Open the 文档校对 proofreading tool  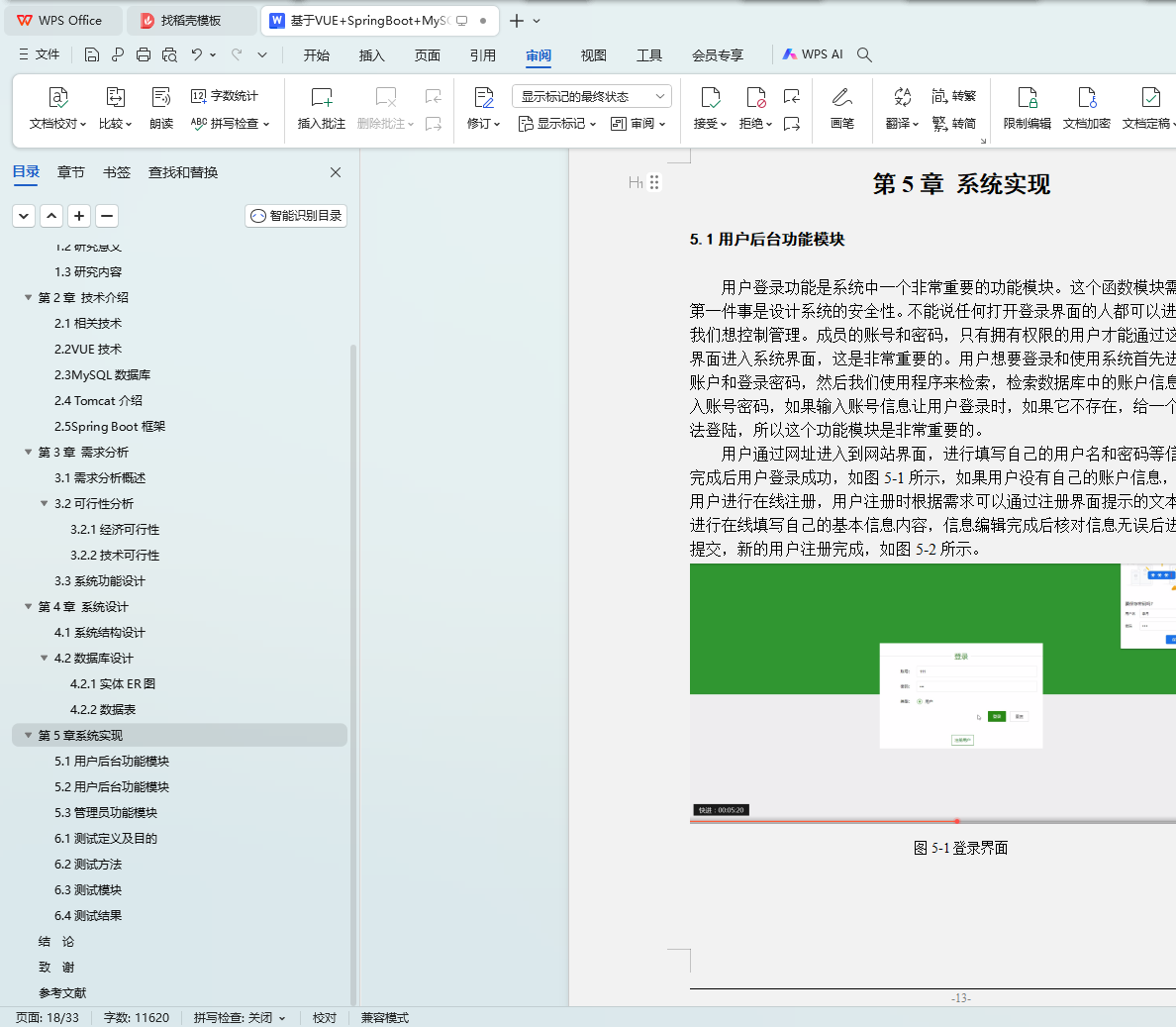(57, 108)
